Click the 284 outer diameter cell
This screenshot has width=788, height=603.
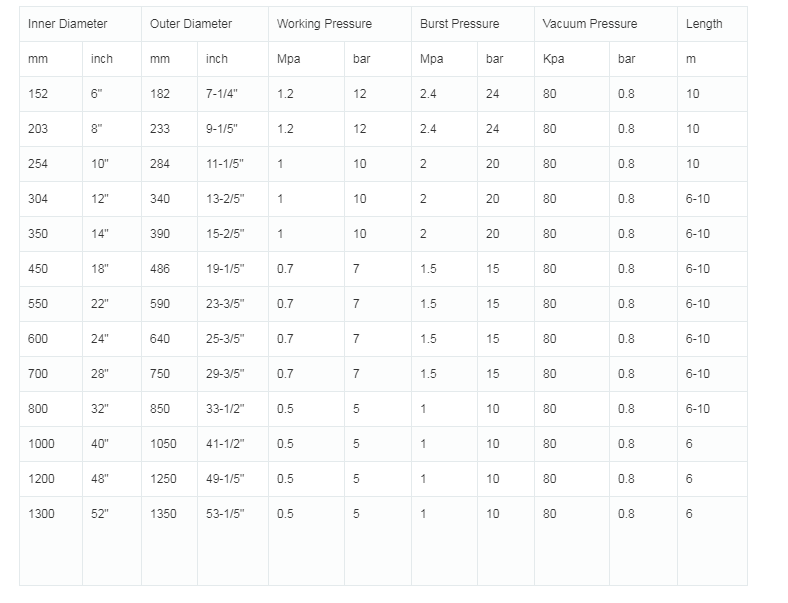pos(160,164)
